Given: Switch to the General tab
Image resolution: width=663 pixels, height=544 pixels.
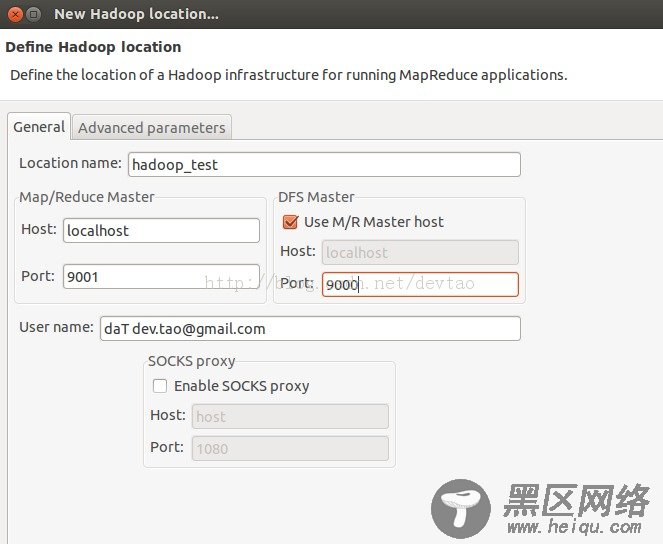Looking at the screenshot, I should [39, 127].
